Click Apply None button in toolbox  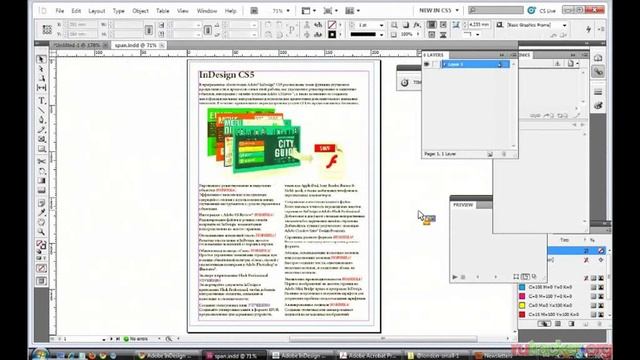(41, 268)
